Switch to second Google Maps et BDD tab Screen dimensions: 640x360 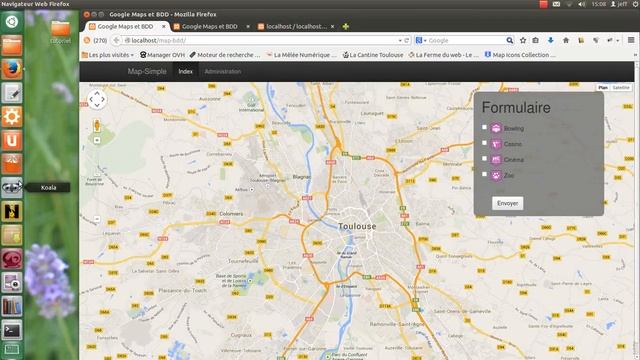pyautogui.click(x=209, y=27)
